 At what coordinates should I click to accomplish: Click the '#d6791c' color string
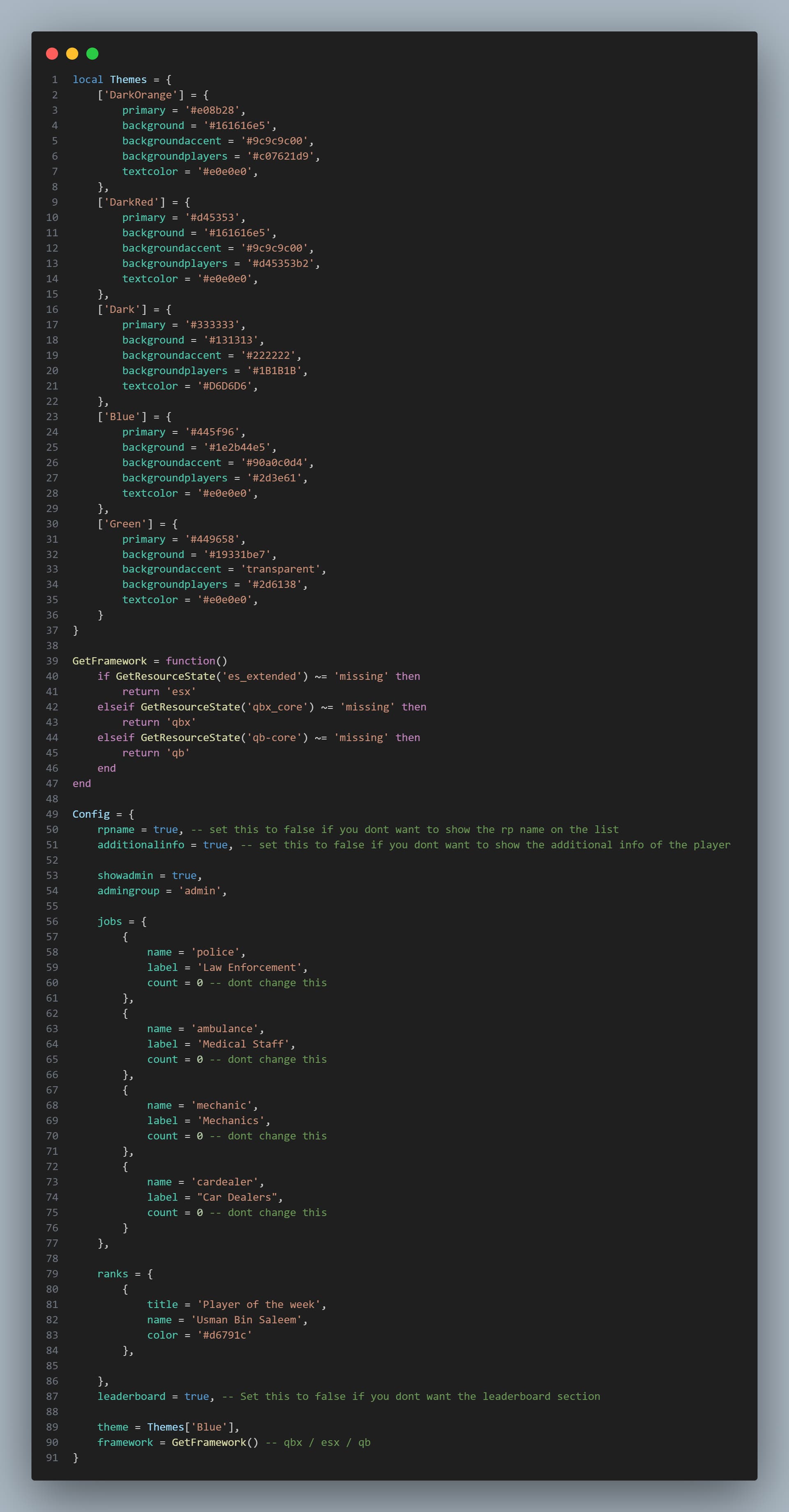coord(224,1335)
